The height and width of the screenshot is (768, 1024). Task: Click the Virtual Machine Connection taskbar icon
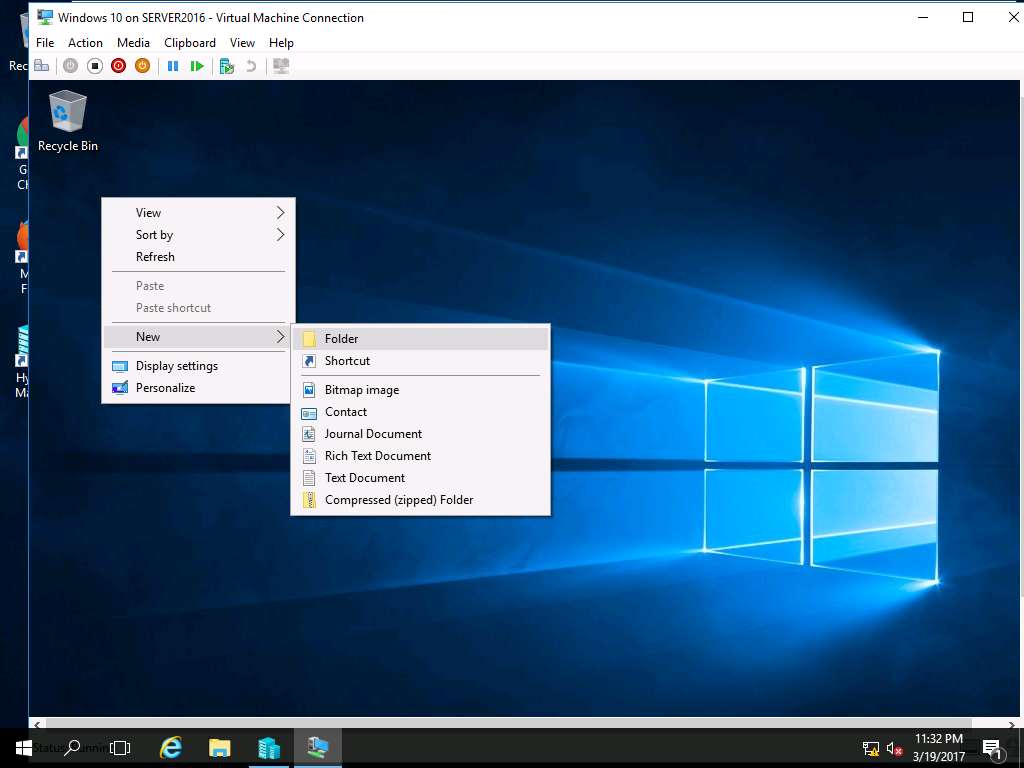(x=317, y=748)
